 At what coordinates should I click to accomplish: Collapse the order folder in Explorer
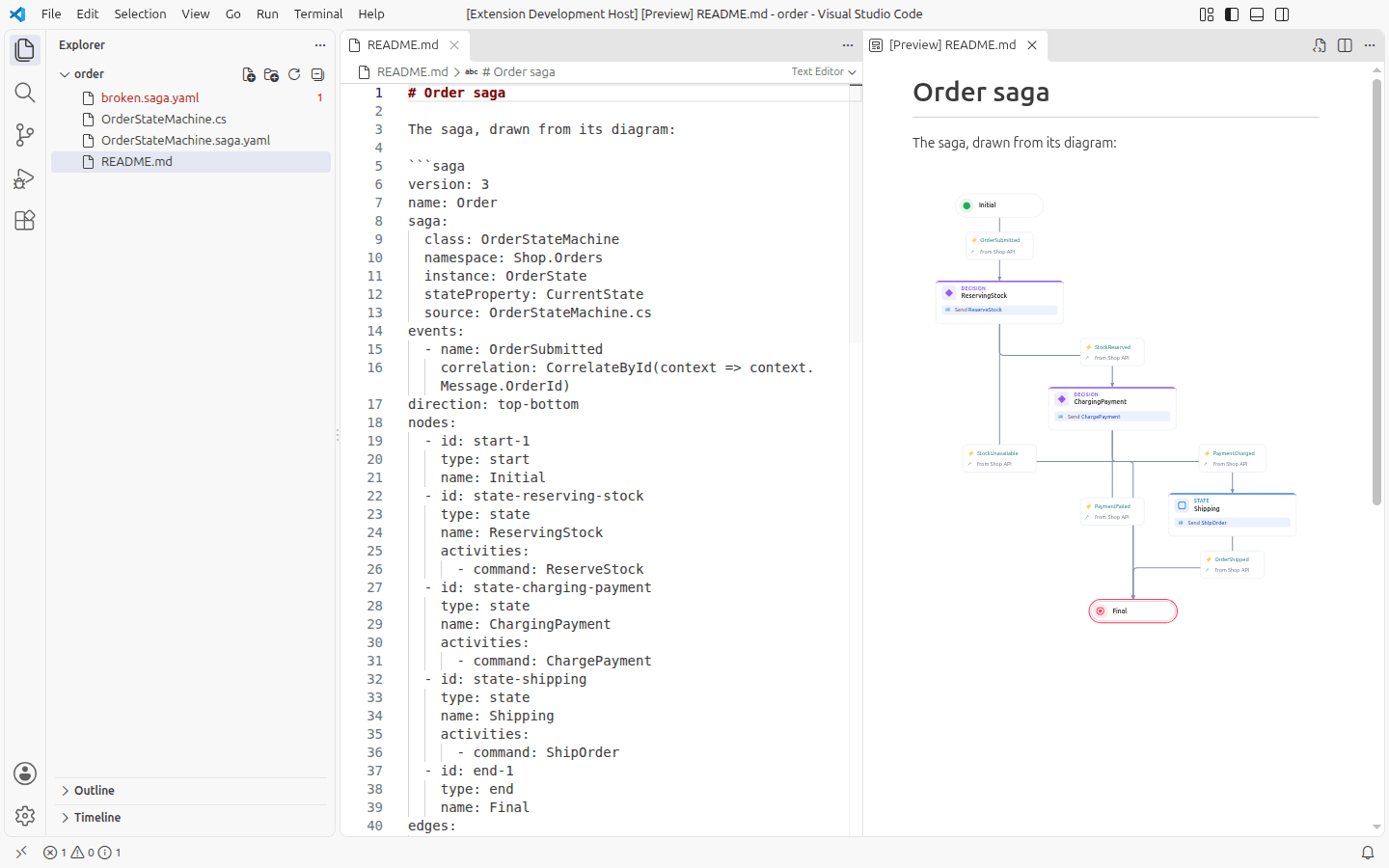pos(65,74)
